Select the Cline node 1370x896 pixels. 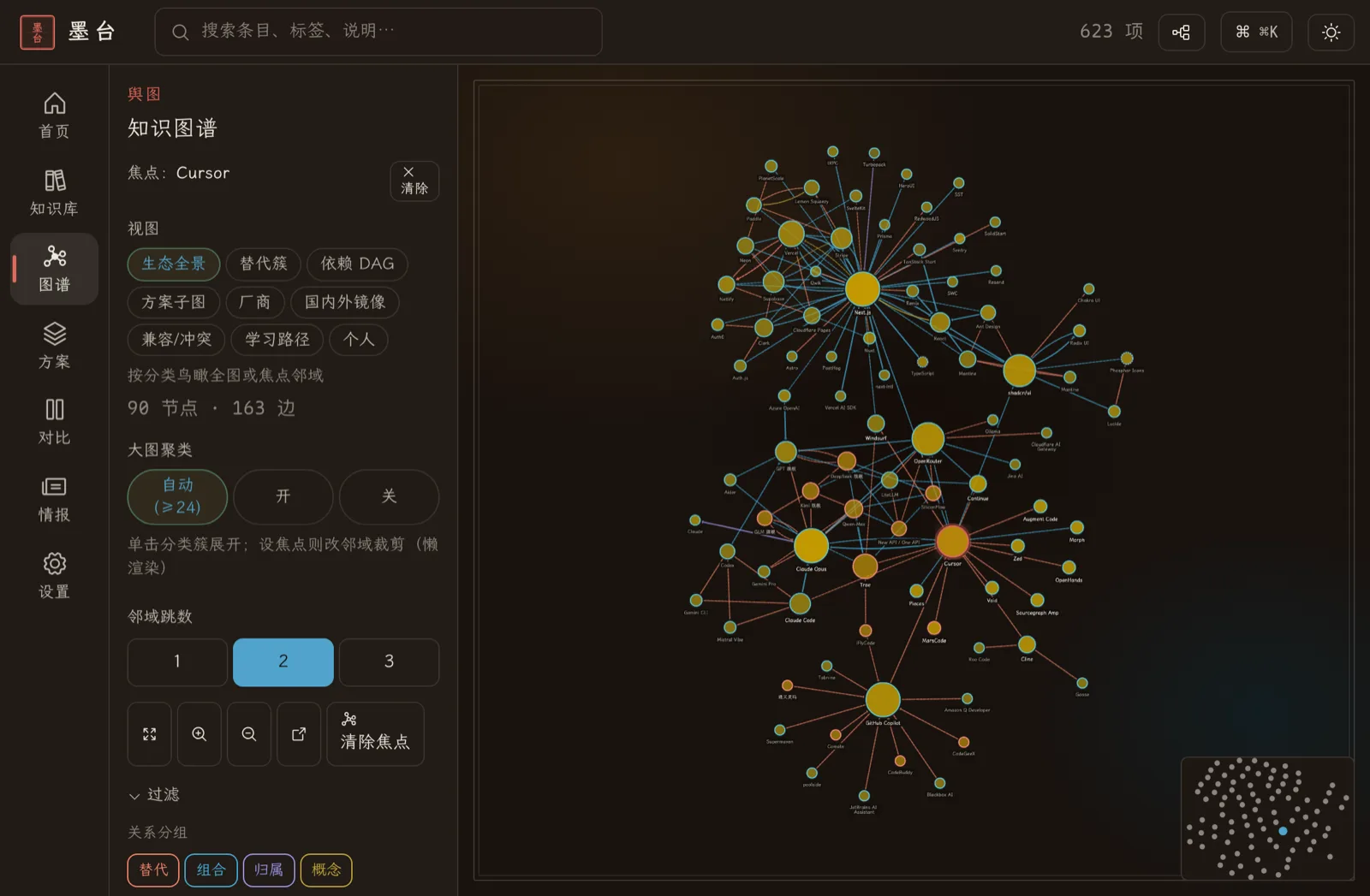pyautogui.click(x=1027, y=644)
